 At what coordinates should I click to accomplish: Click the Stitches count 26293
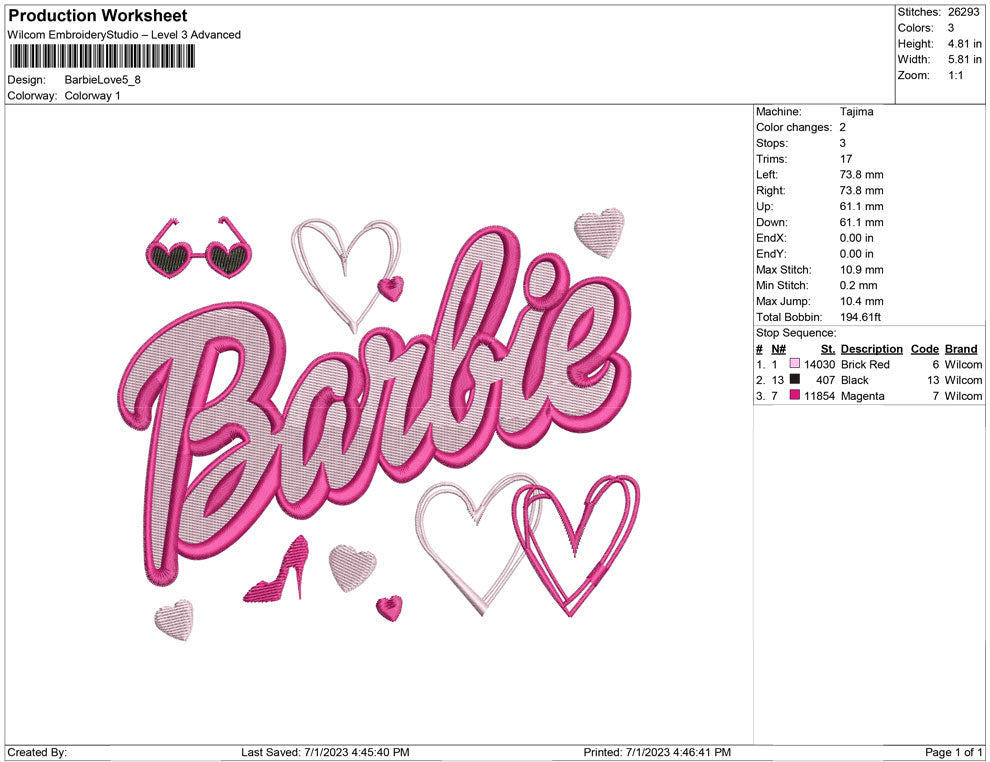pos(963,12)
